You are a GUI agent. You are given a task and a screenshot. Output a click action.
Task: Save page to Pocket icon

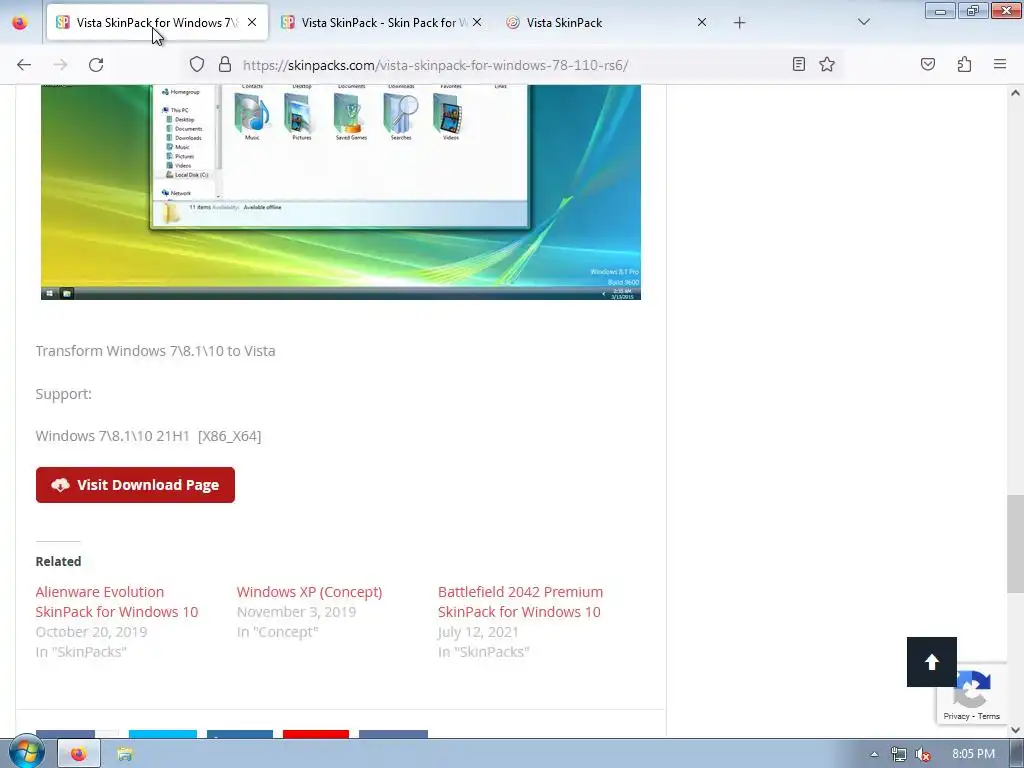click(927, 64)
